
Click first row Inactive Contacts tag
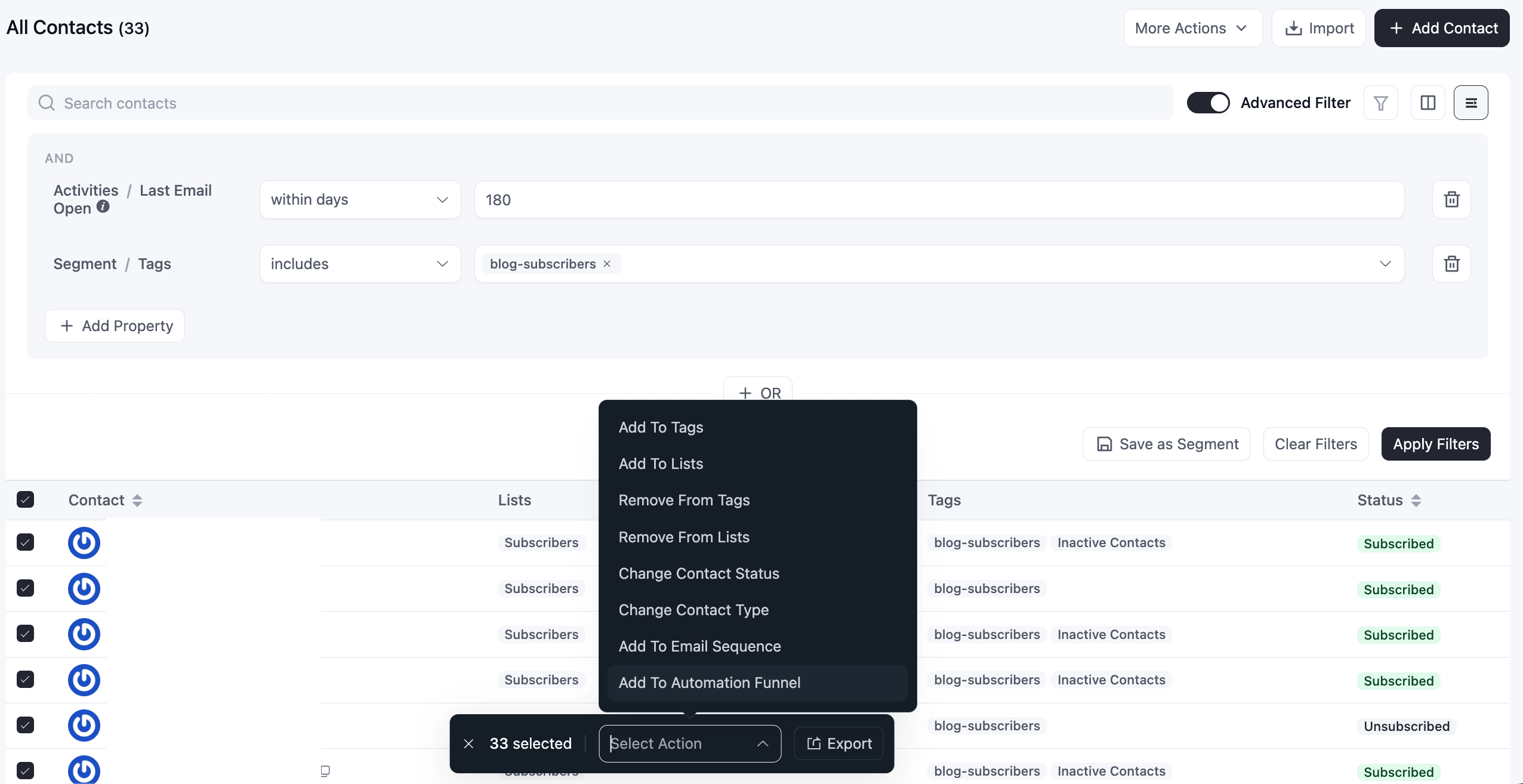click(x=1111, y=543)
